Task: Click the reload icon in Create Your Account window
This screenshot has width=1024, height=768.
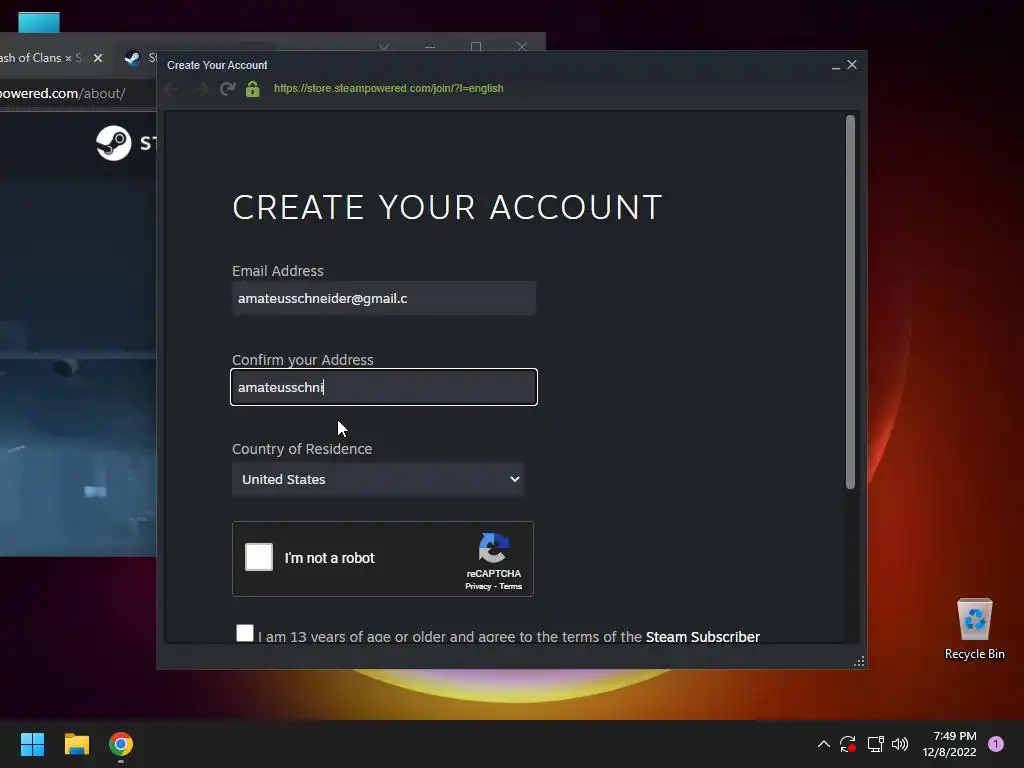Action: (227, 88)
